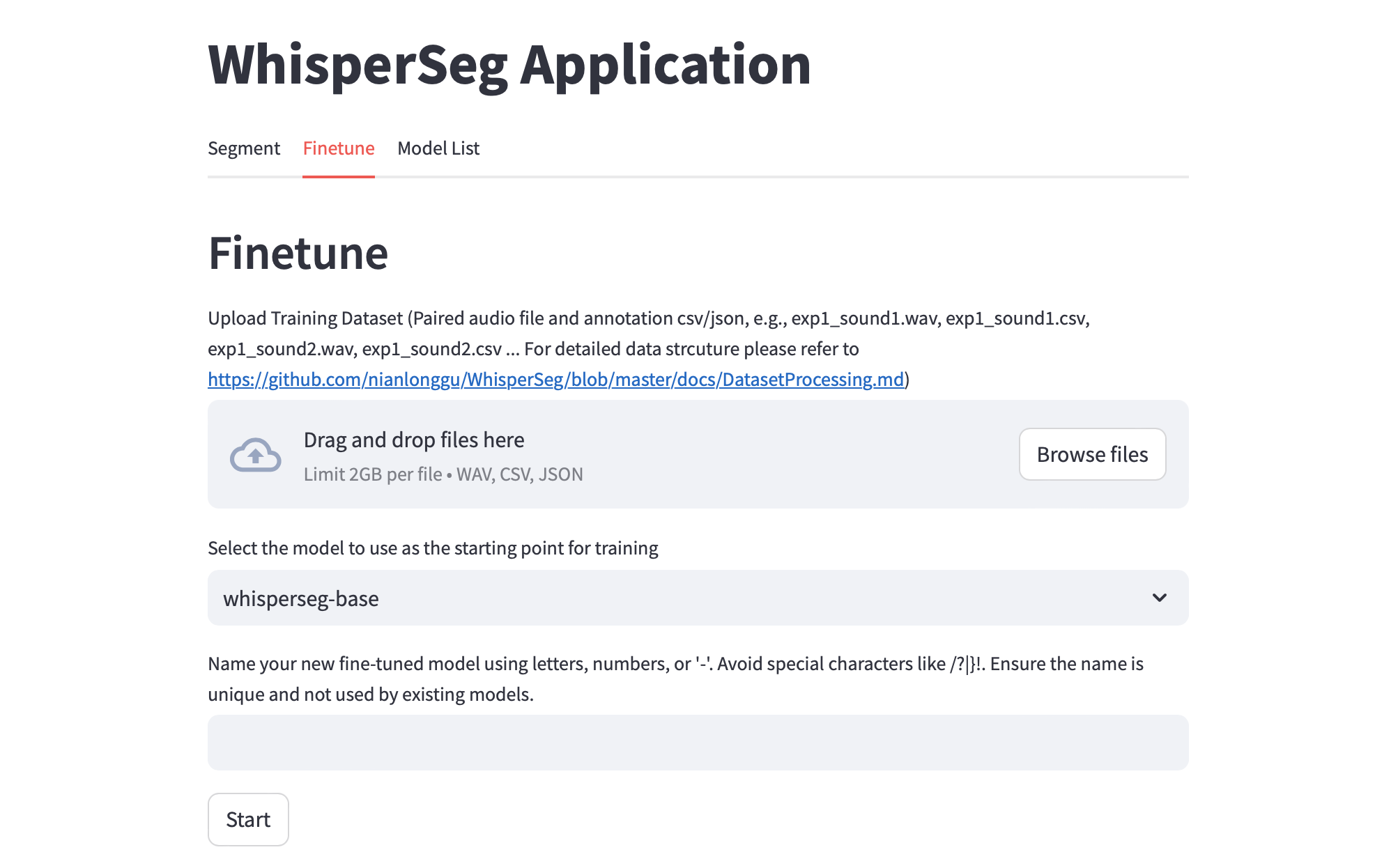This screenshot has height=868, width=1398.
Task: Click the WhisperSeg Application title
Action: pyautogui.click(x=509, y=65)
